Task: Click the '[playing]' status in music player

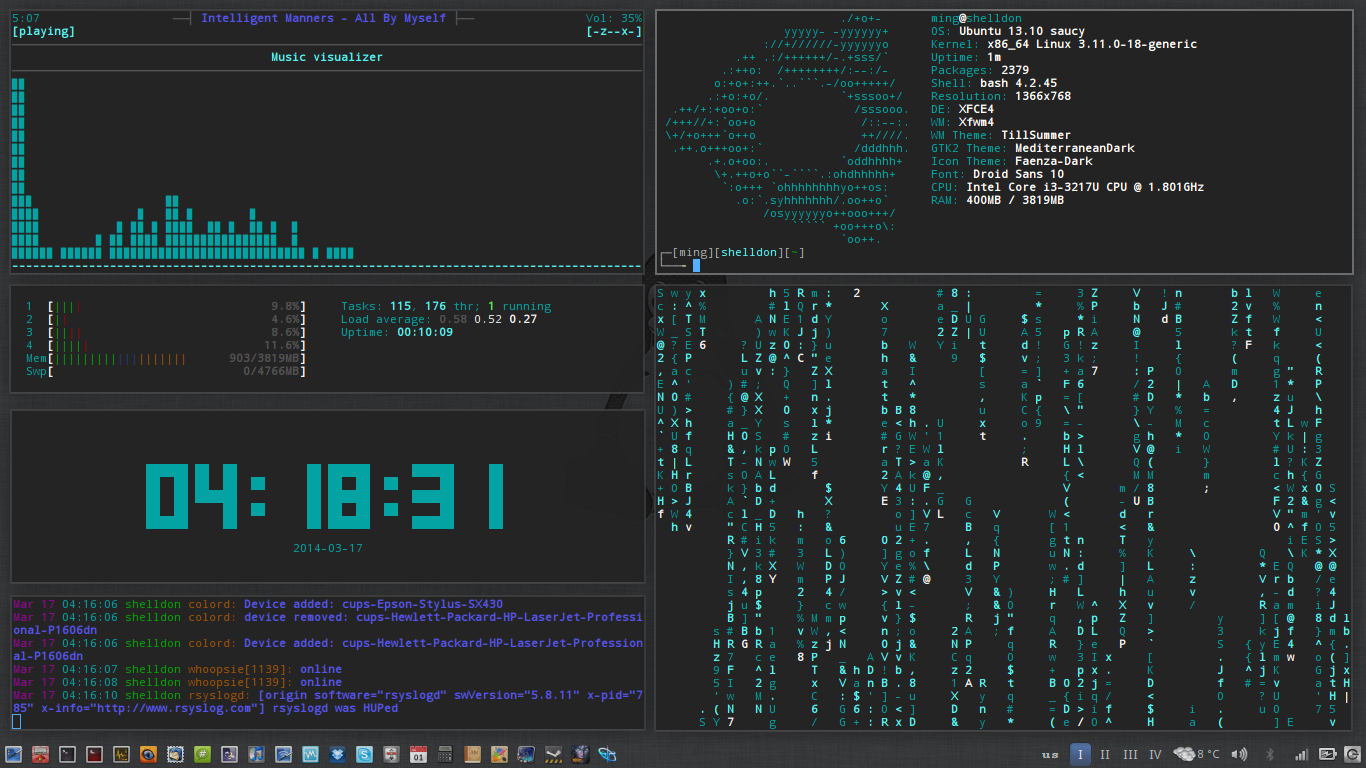Action: tap(43, 31)
